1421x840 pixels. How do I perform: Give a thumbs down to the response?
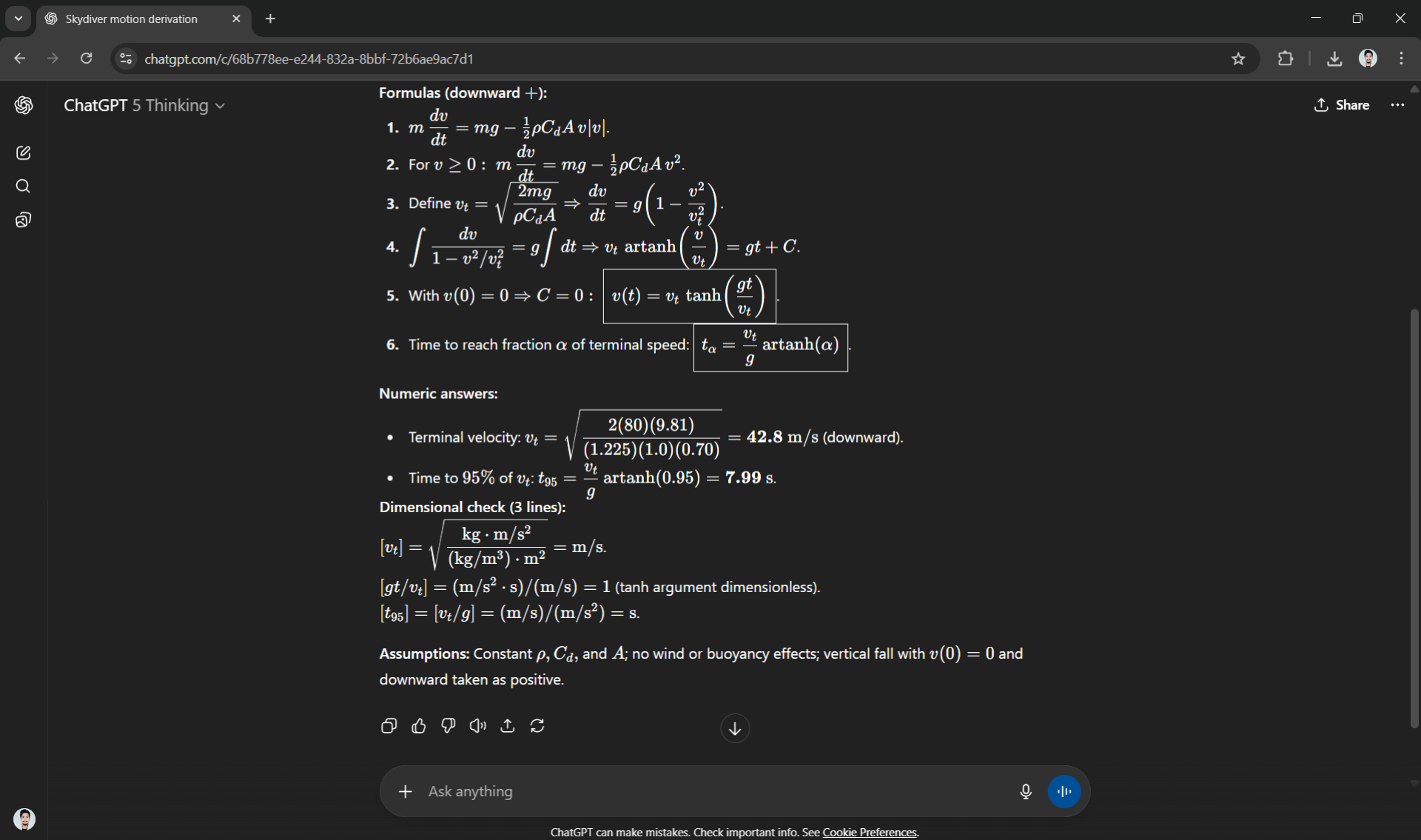448,726
